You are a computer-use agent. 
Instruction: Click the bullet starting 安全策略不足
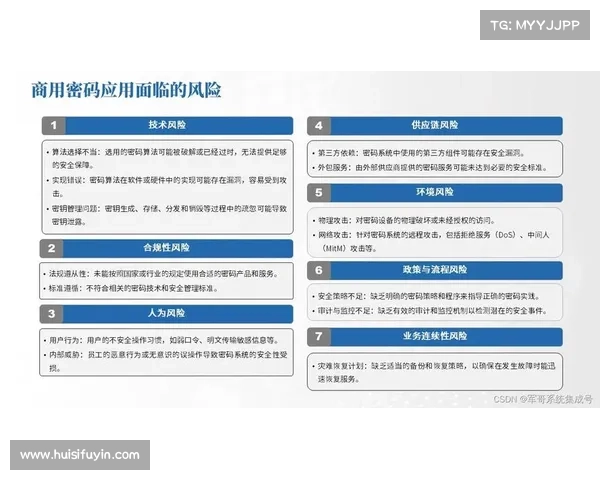pyautogui.click(x=427, y=296)
